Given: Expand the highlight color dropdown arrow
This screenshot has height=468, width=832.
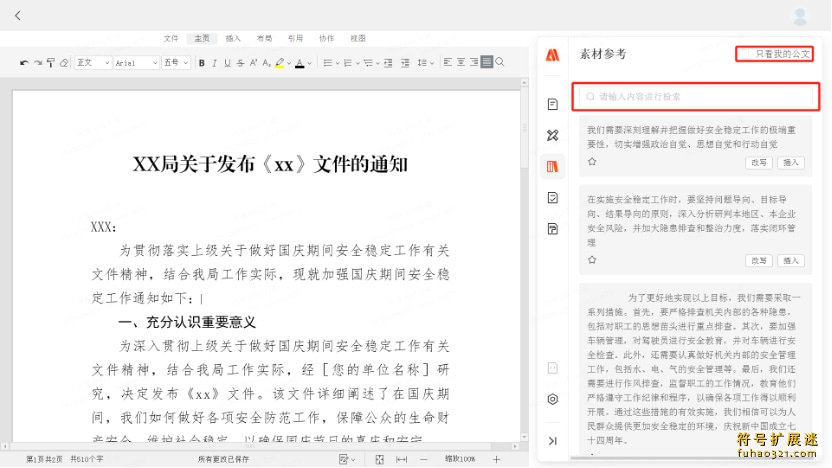Looking at the screenshot, I should tap(289, 63).
